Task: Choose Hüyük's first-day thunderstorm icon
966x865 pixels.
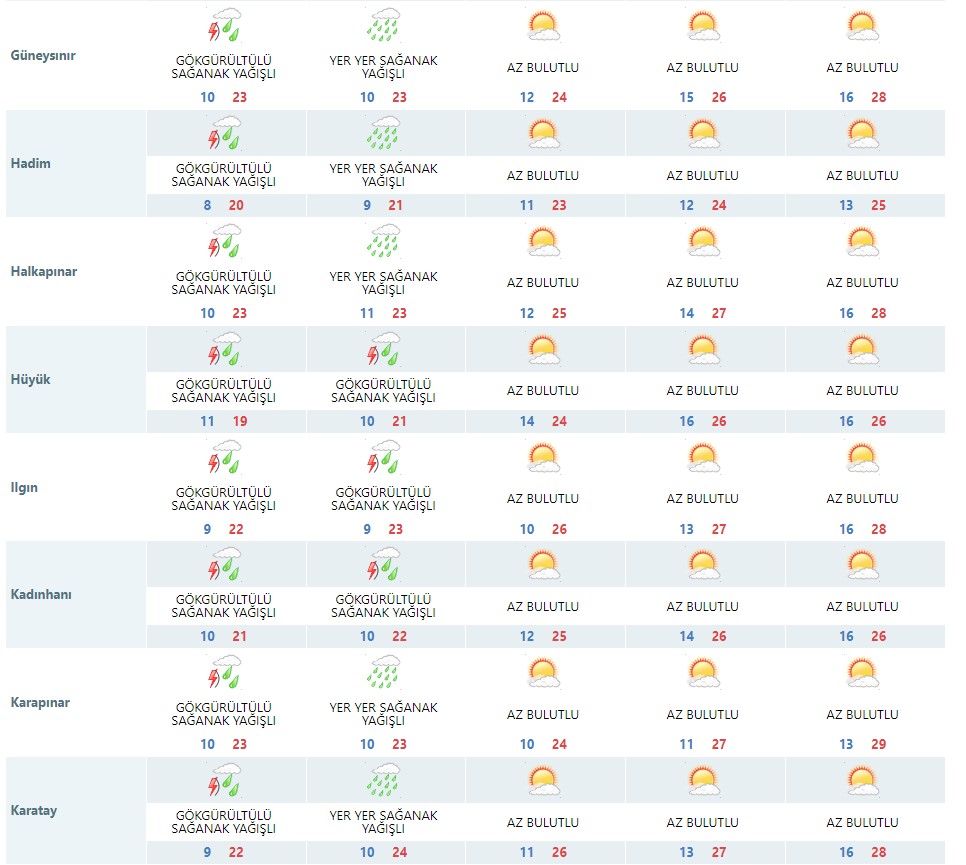Action: tap(224, 349)
